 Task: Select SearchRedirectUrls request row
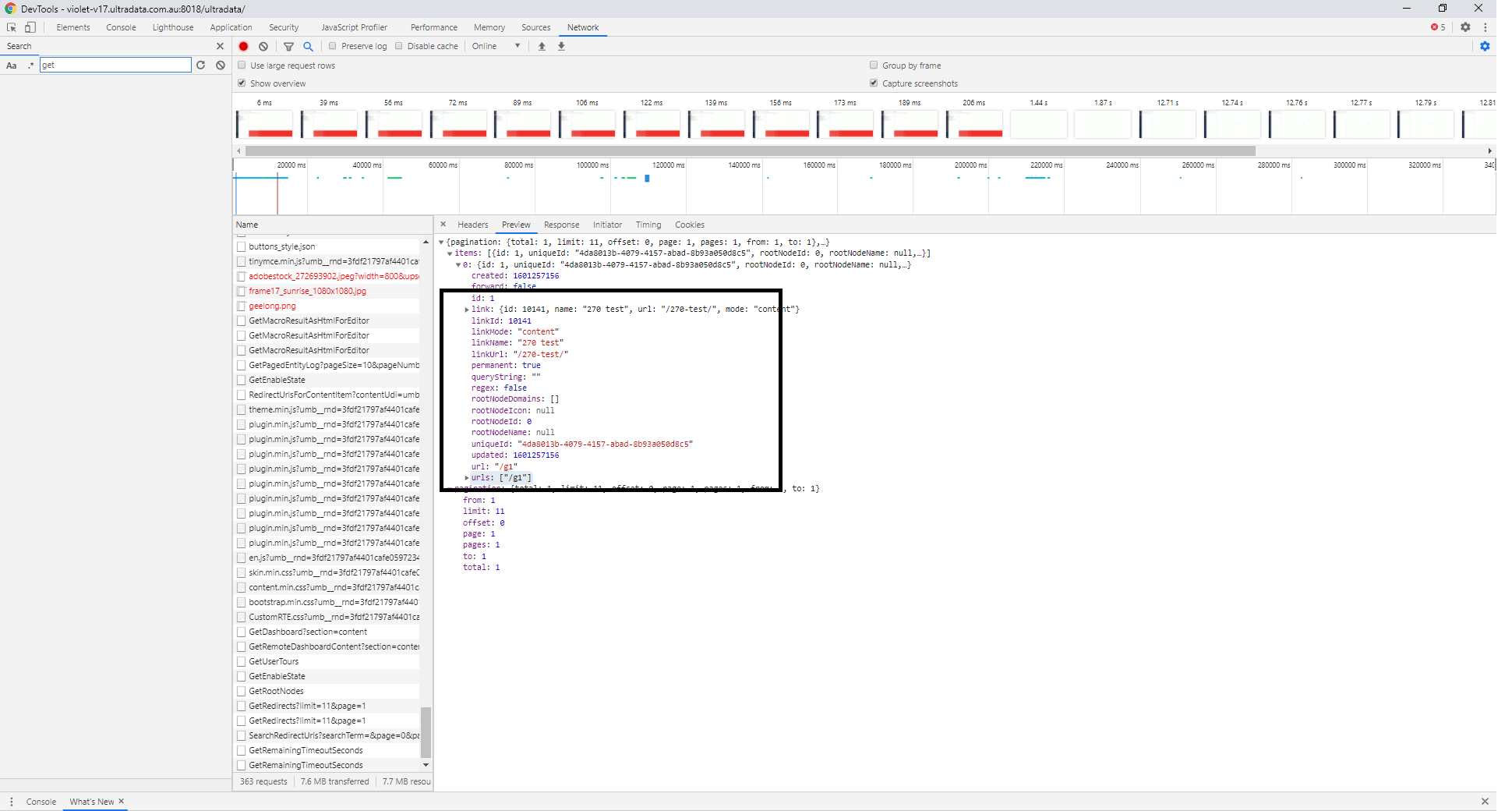[x=327, y=735]
